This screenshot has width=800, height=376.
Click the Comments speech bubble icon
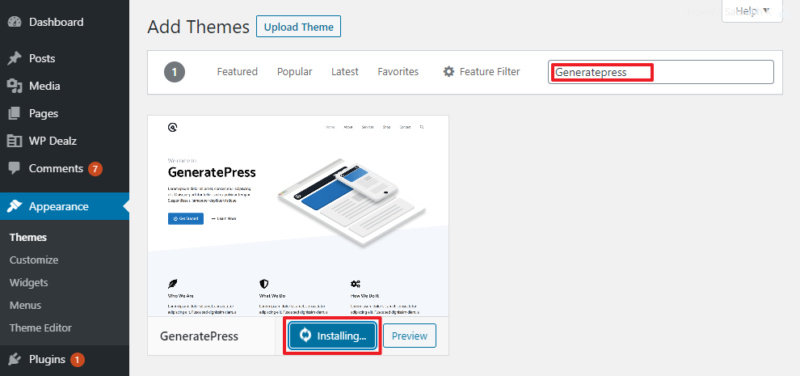(x=14, y=168)
